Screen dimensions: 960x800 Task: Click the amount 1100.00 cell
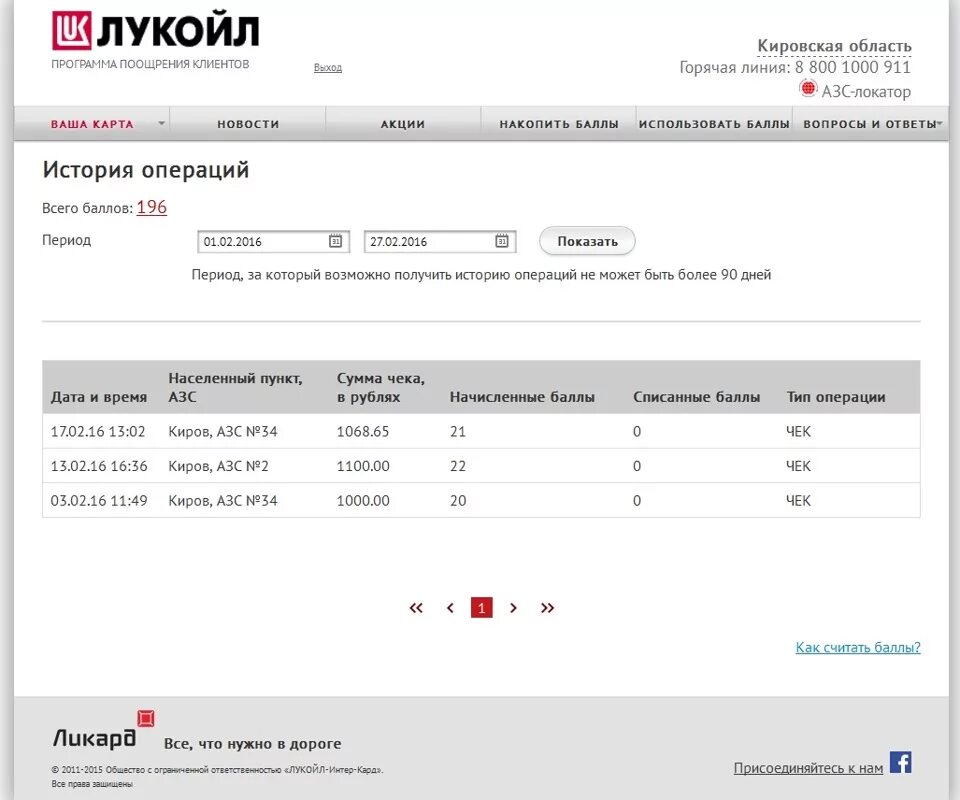pos(363,466)
